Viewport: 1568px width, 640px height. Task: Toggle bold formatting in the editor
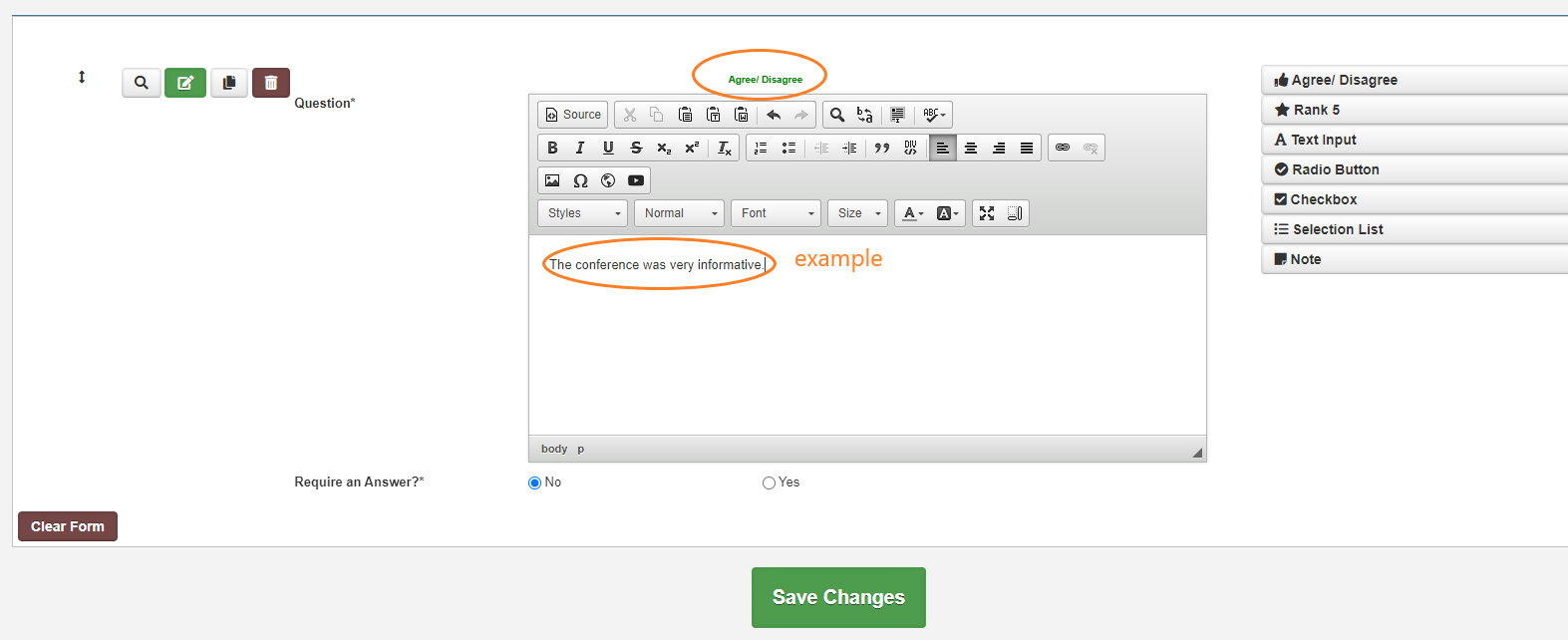552,148
